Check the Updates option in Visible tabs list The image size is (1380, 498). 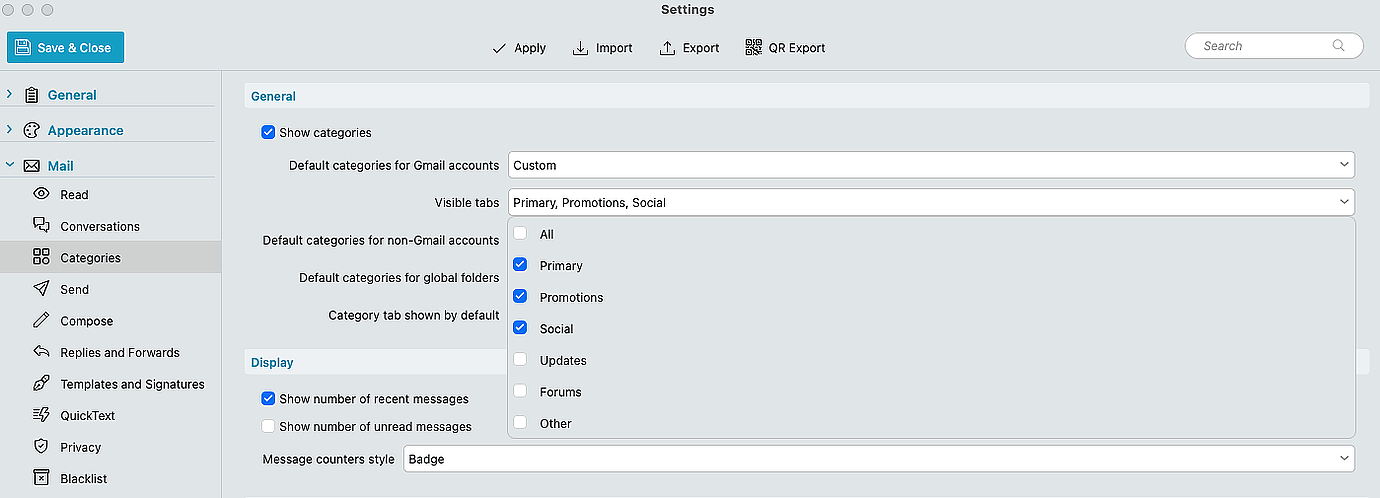coord(520,360)
